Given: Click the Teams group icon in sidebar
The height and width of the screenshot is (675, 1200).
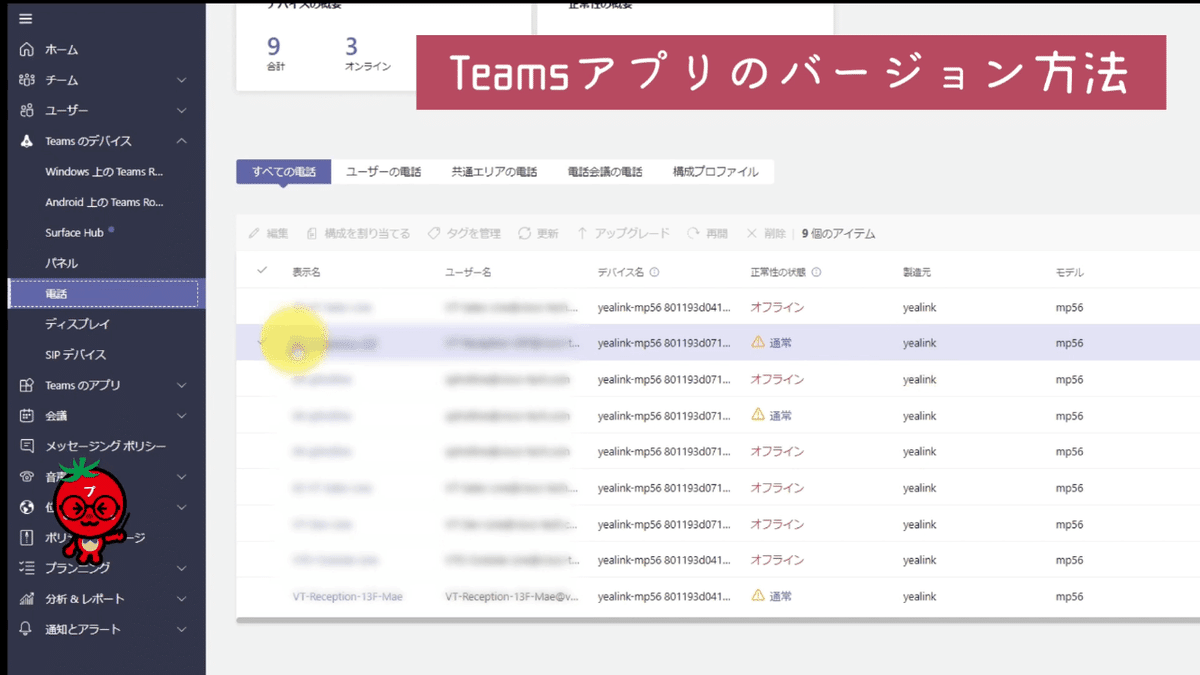Looking at the screenshot, I should (26, 80).
